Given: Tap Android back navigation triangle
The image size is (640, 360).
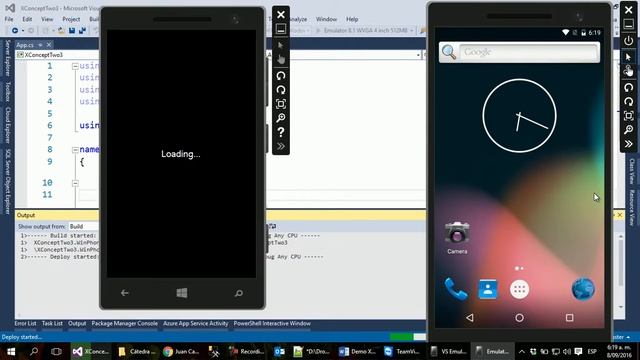Looking at the screenshot, I should (x=470, y=318).
